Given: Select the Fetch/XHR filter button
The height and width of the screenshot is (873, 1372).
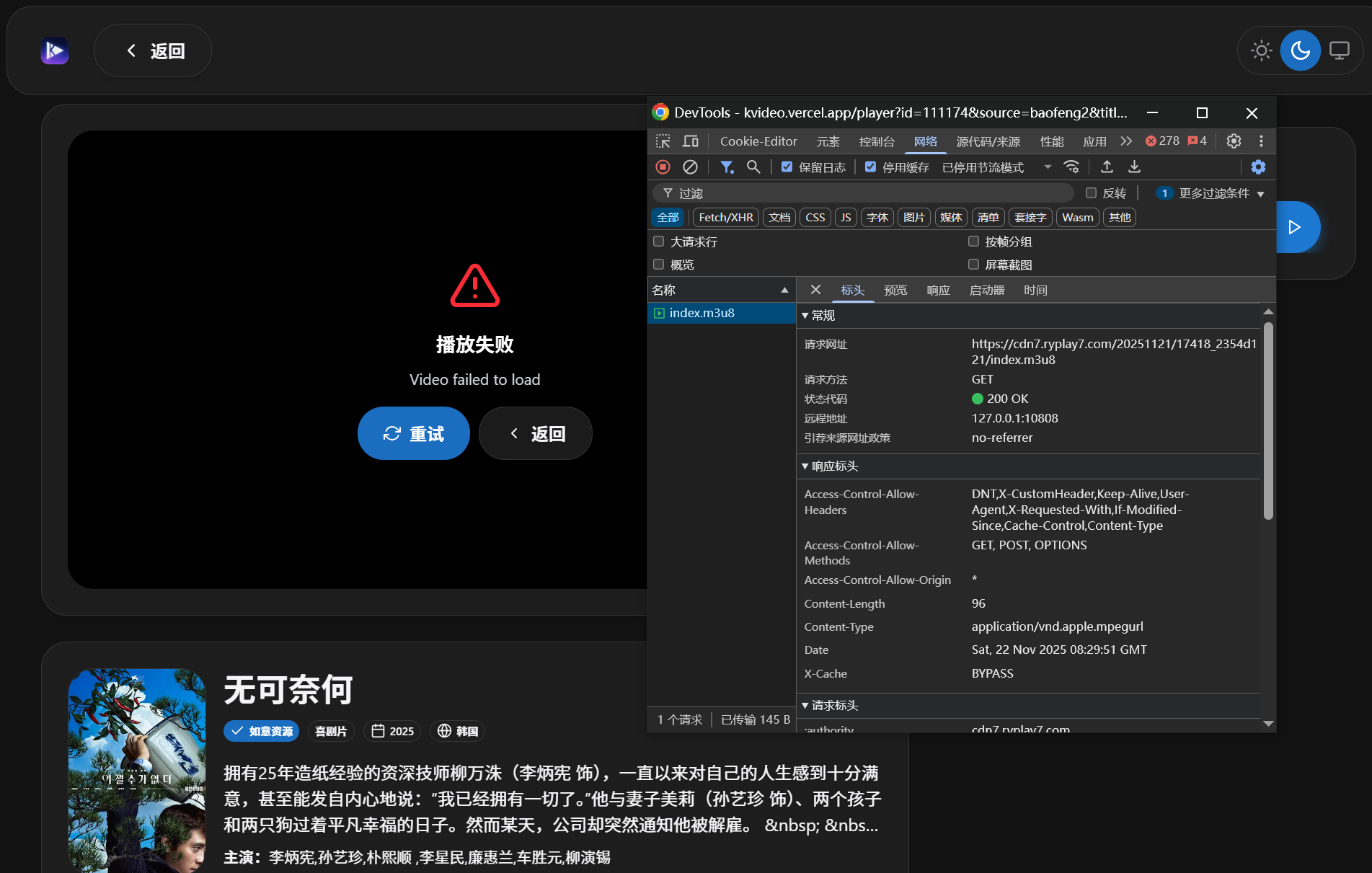Looking at the screenshot, I should point(726,217).
